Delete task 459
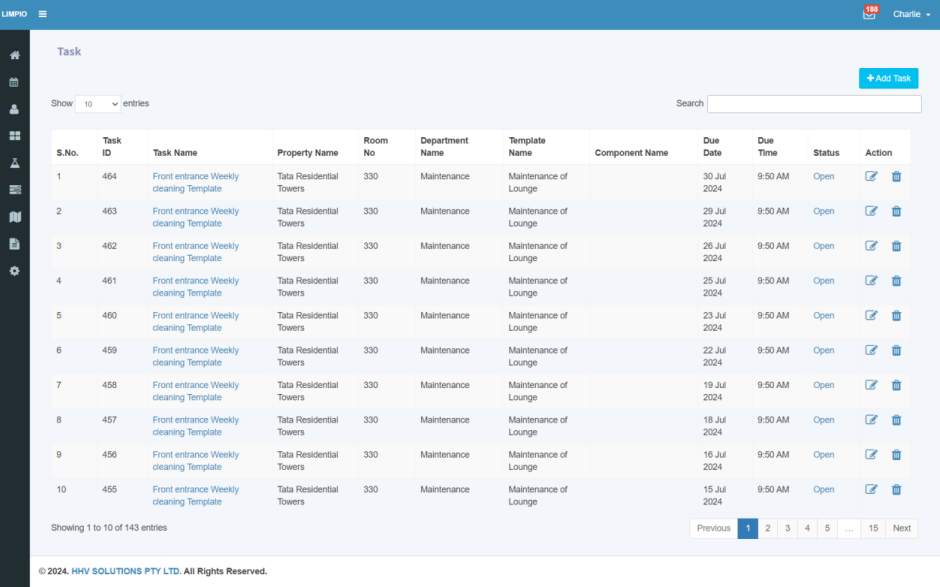This screenshot has height=587, width=940. tap(896, 350)
